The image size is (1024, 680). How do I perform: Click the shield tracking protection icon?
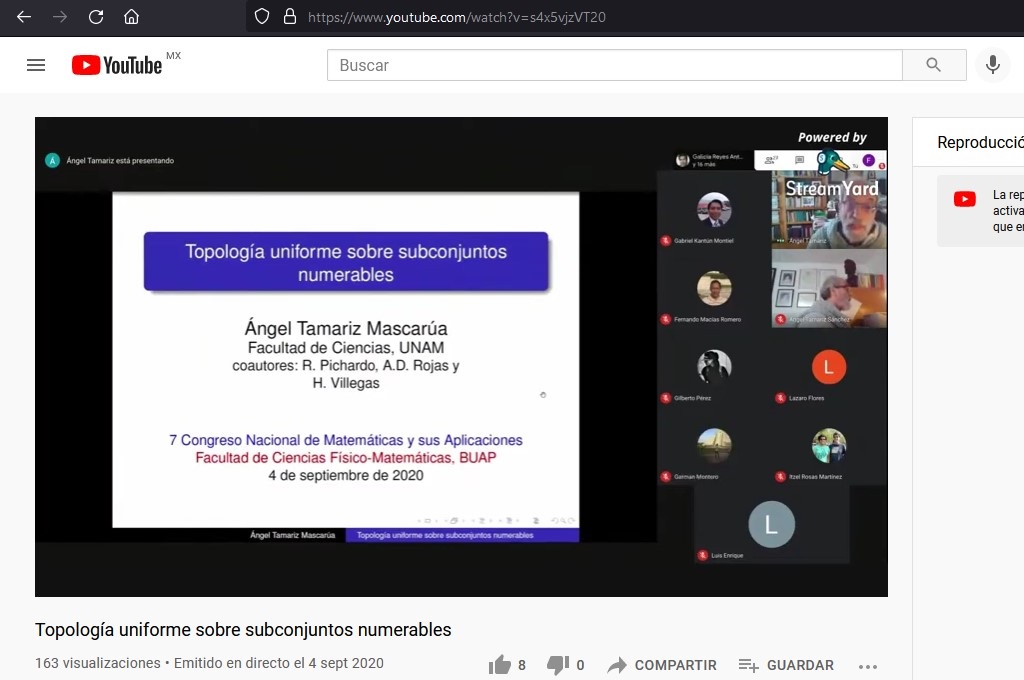262,17
